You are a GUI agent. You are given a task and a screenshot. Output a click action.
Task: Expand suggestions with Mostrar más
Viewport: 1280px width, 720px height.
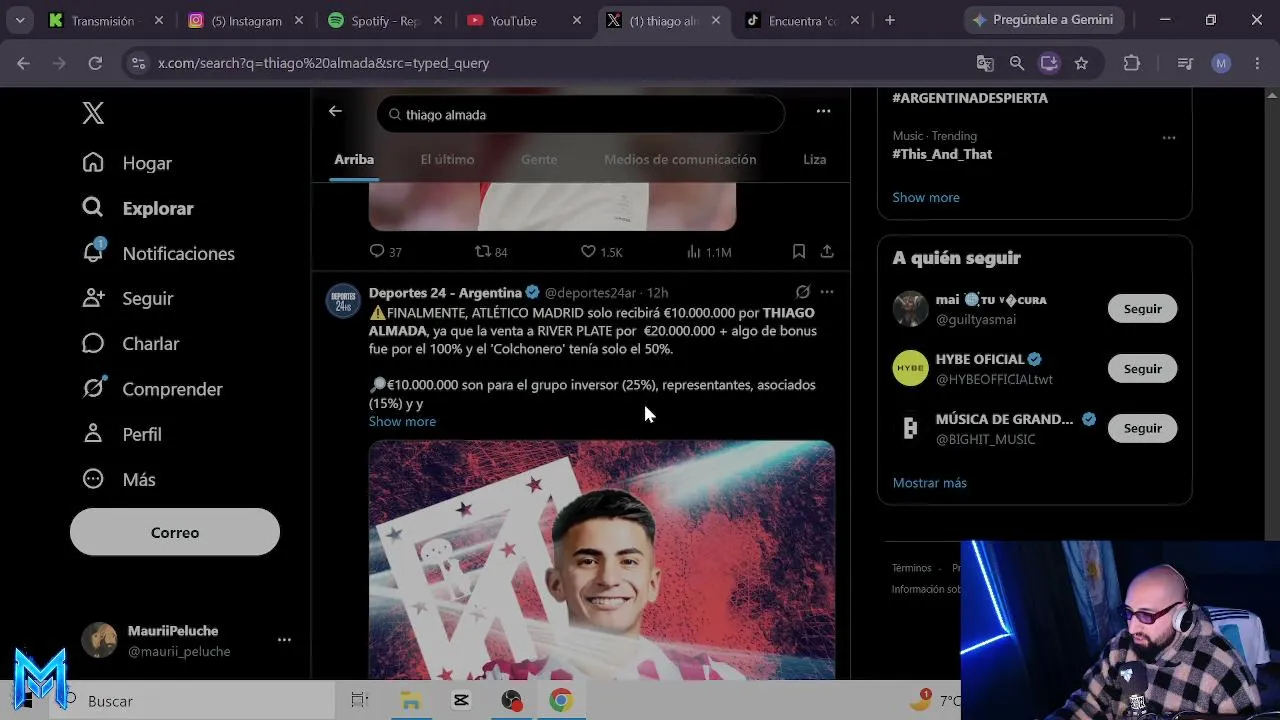(930, 482)
